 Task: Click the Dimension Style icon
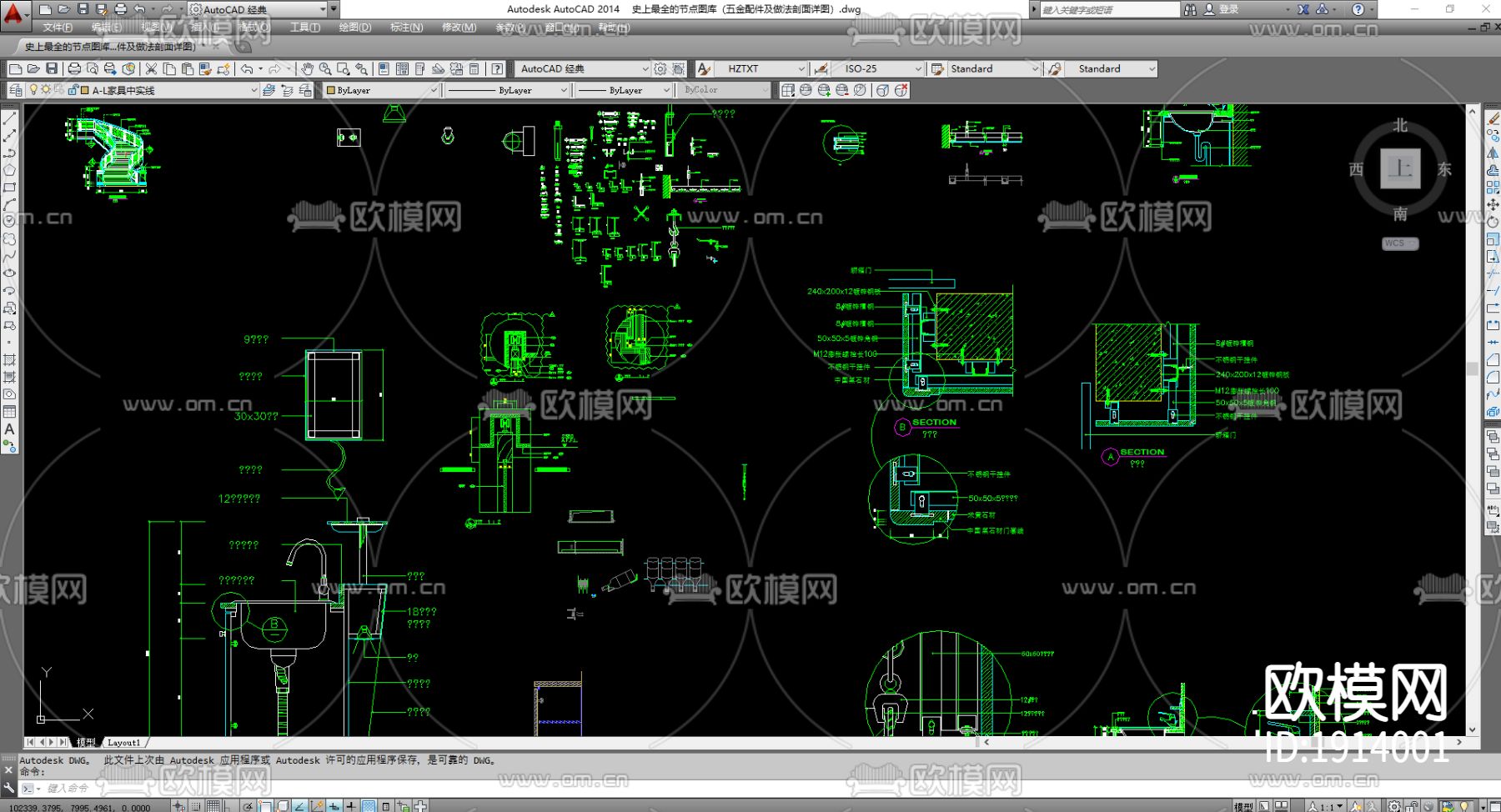coord(821,68)
